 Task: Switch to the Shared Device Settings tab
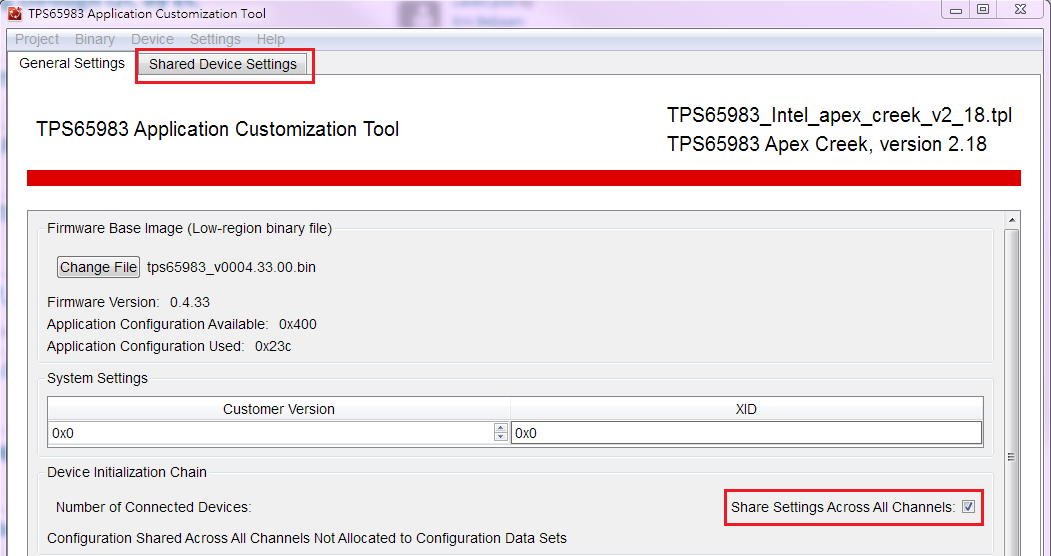coord(223,64)
